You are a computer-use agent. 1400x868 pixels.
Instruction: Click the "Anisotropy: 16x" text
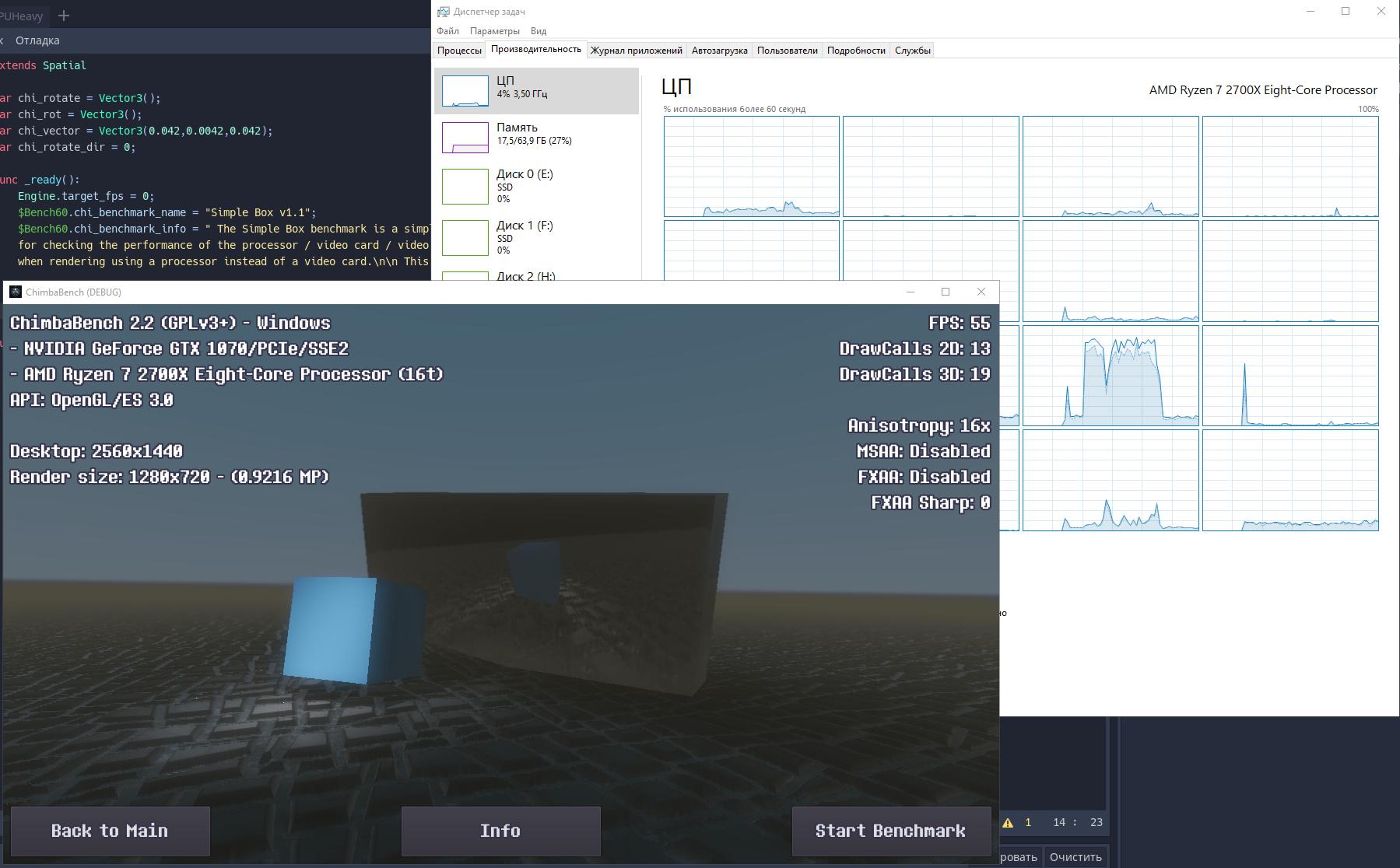919,426
